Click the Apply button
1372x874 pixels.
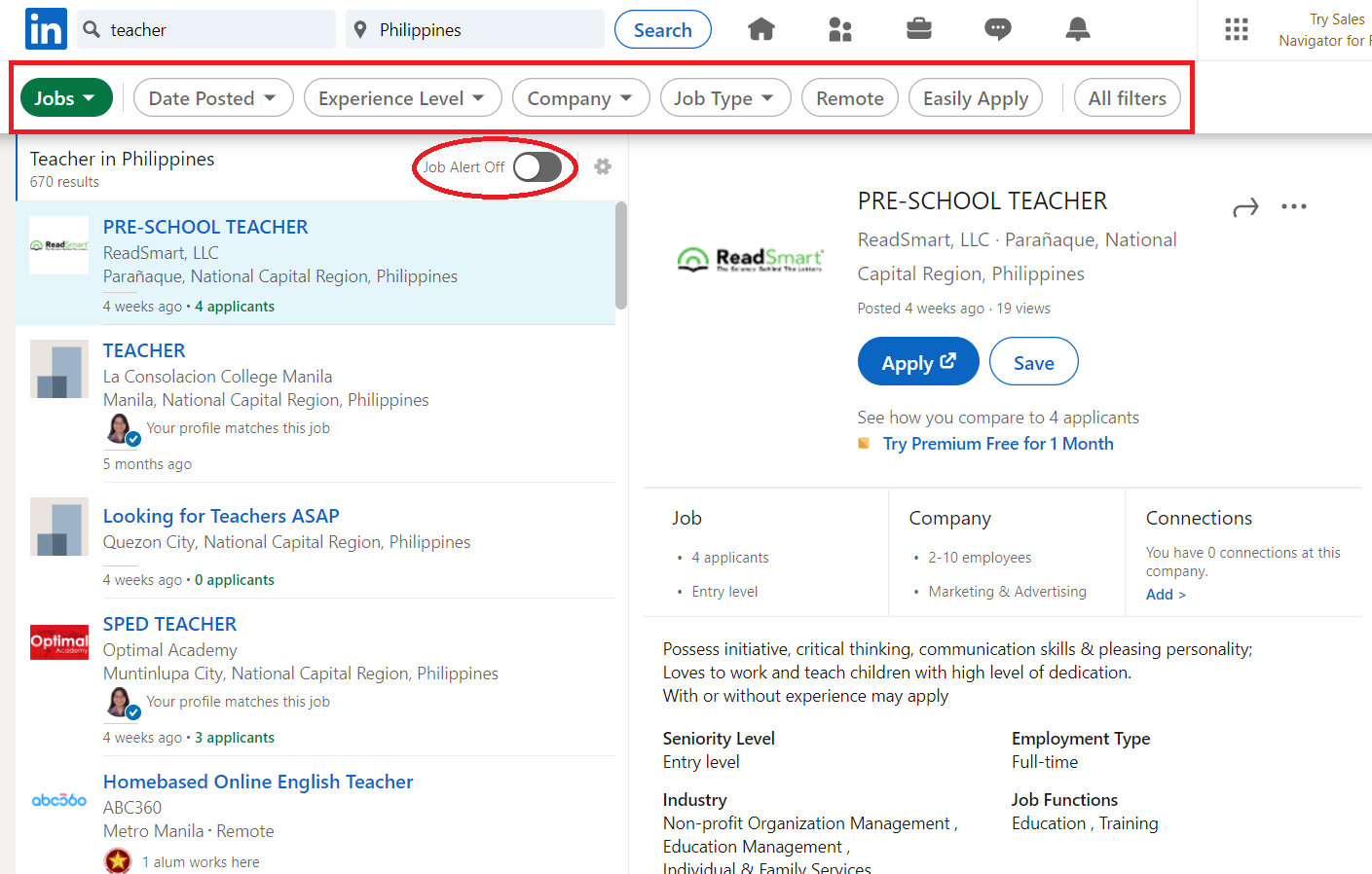[919, 362]
